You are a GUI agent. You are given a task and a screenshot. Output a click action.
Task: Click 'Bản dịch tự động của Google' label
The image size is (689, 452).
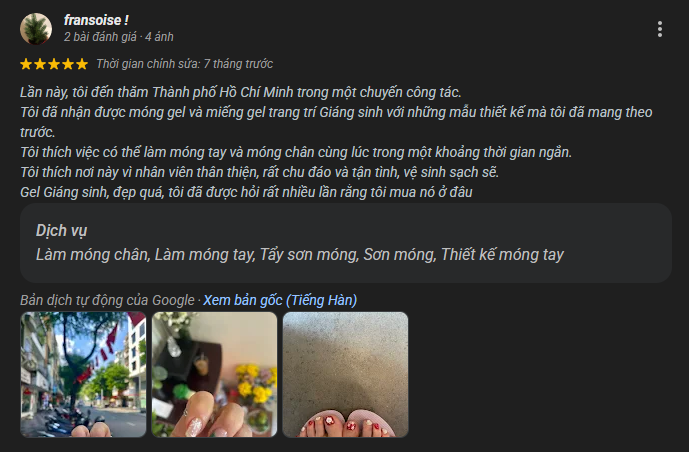[107, 300]
